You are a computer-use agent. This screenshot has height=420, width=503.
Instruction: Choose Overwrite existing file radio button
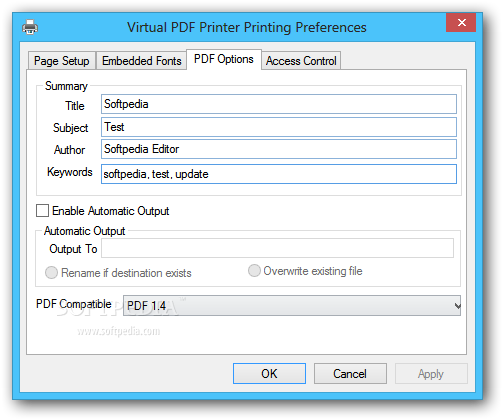tap(254, 271)
